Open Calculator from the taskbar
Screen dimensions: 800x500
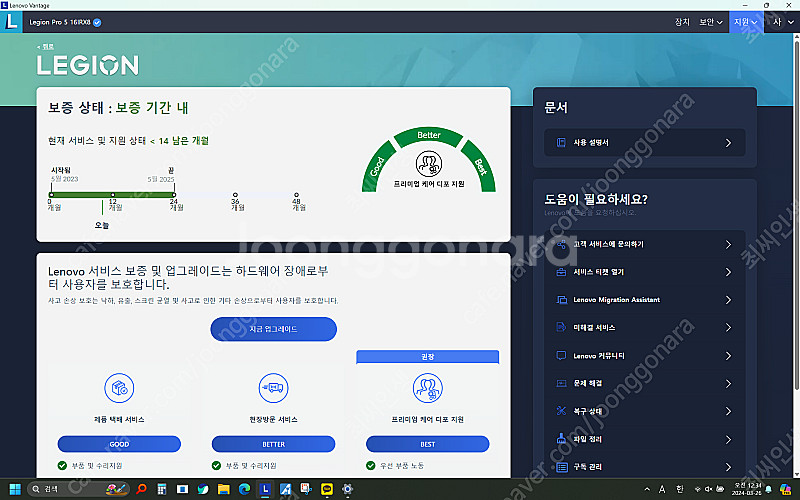[162, 489]
